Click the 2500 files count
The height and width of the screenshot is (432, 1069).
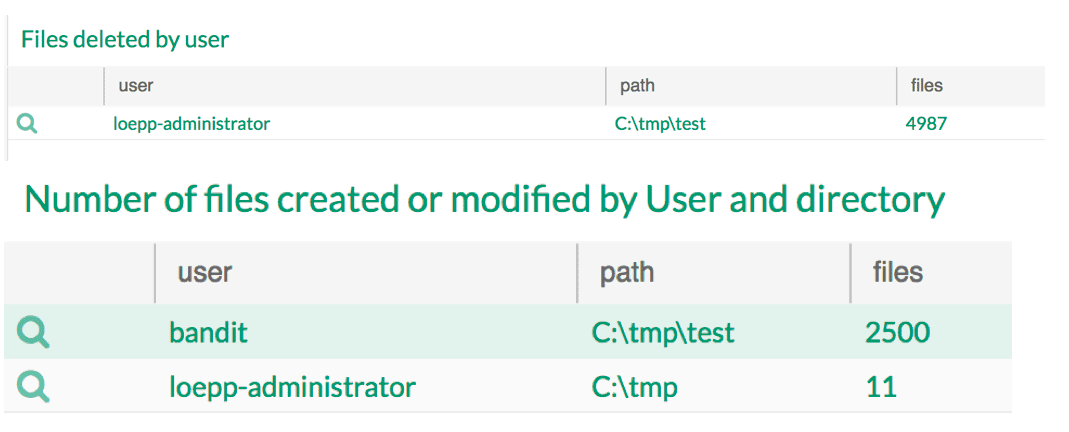[x=897, y=332]
